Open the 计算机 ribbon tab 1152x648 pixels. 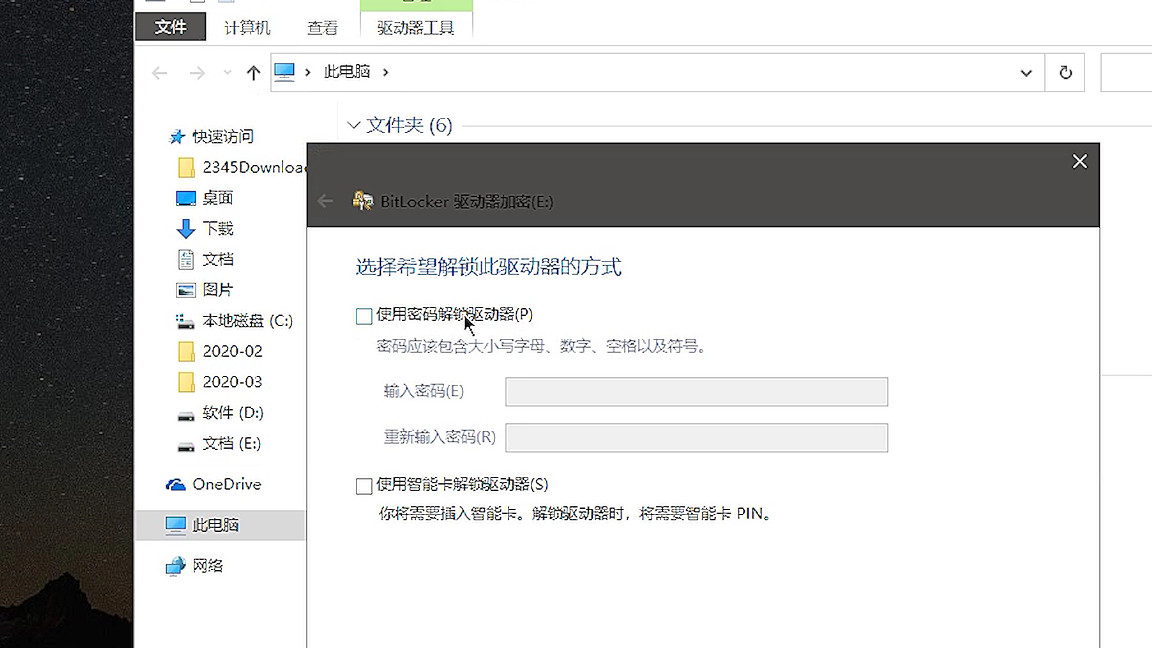point(247,28)
